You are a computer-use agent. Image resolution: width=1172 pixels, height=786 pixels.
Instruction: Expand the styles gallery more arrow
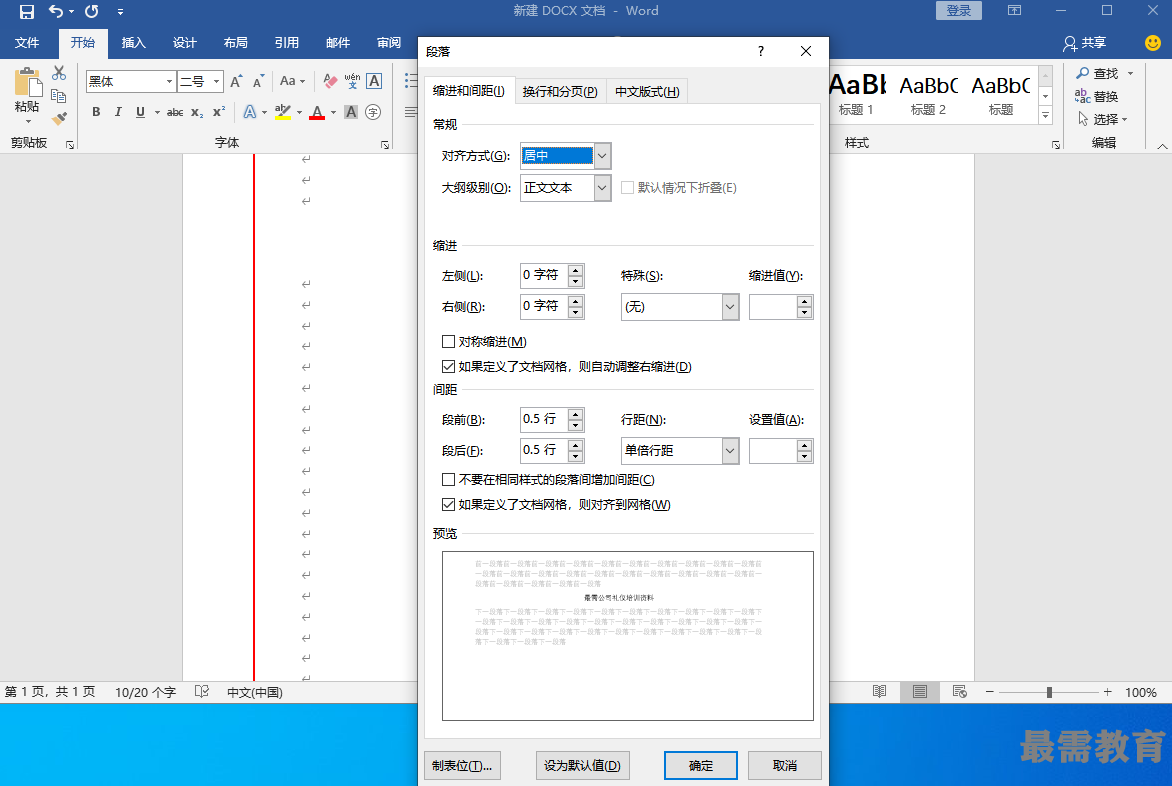point(1046,115)
